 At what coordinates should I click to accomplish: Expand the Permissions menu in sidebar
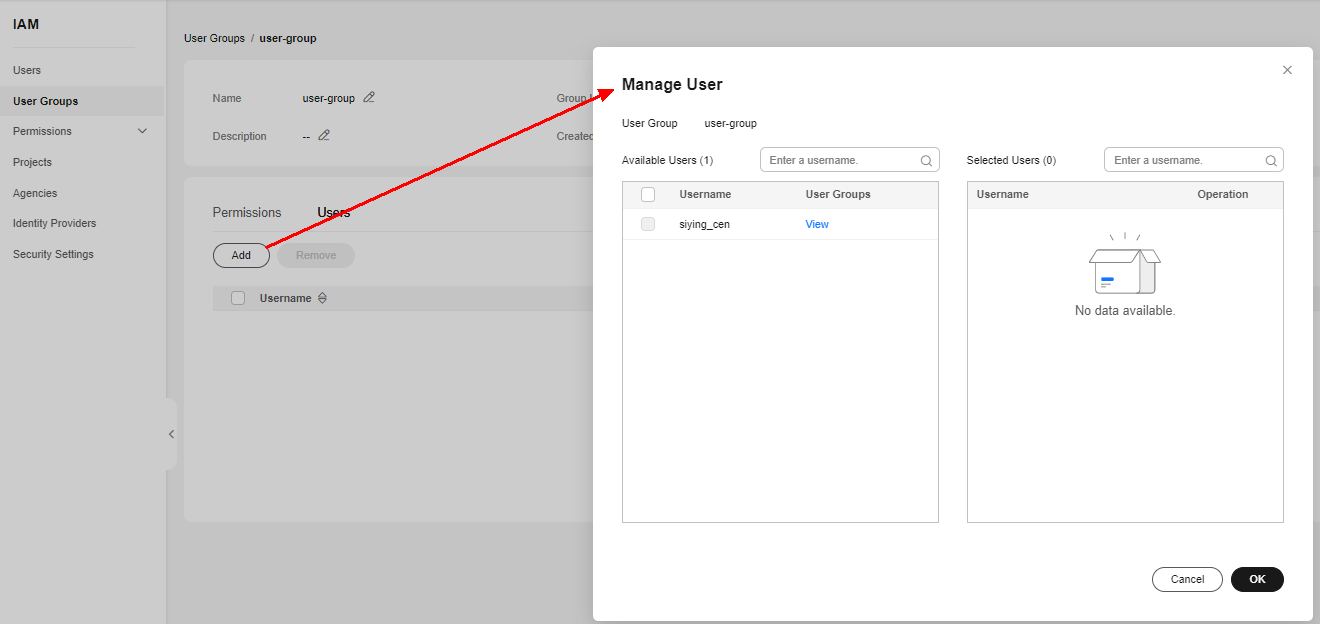tap(142, 131)
